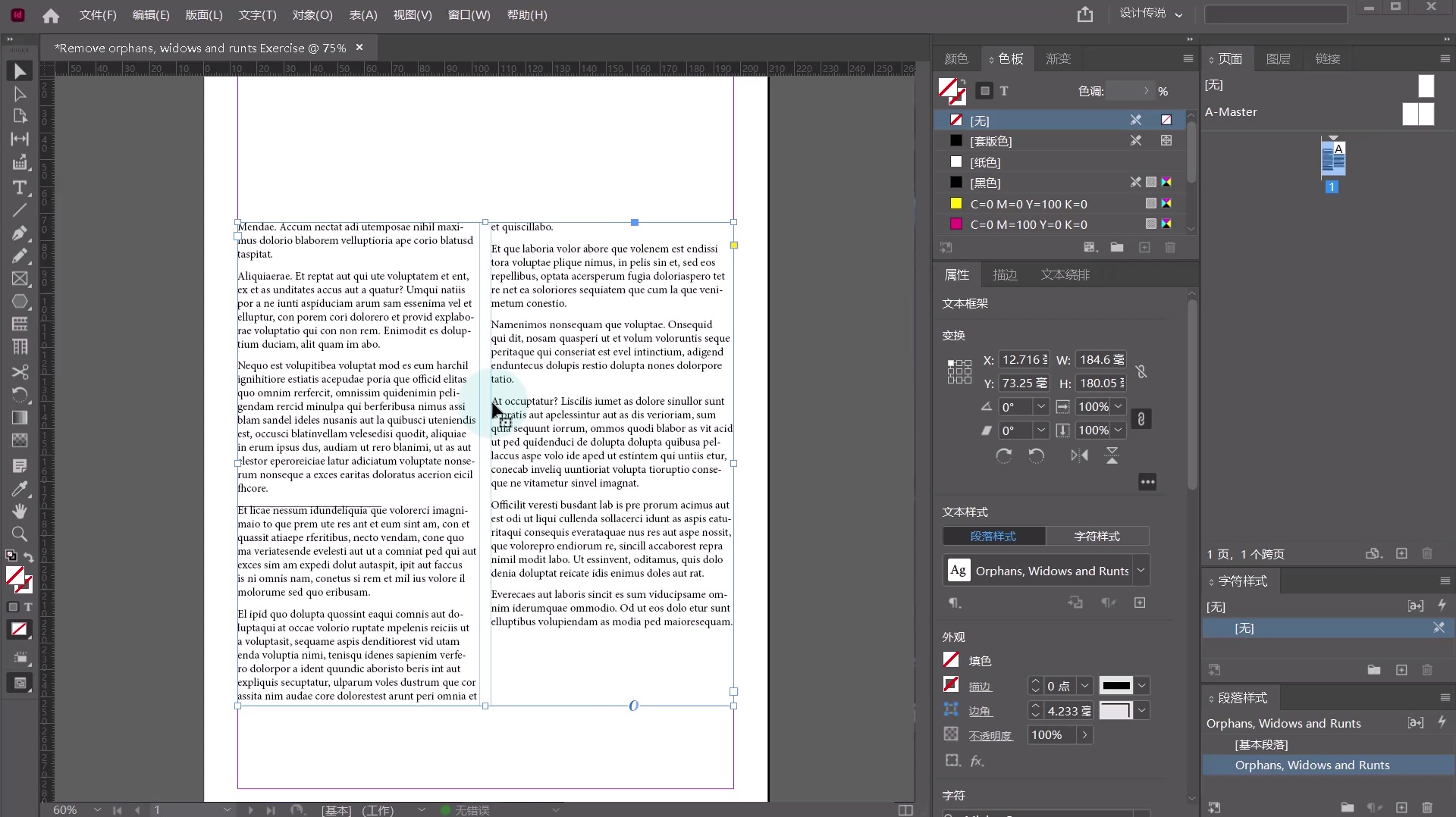
Task: Select the Eyedropper tool
Action: pyautogui.click(x=20, y=489)
